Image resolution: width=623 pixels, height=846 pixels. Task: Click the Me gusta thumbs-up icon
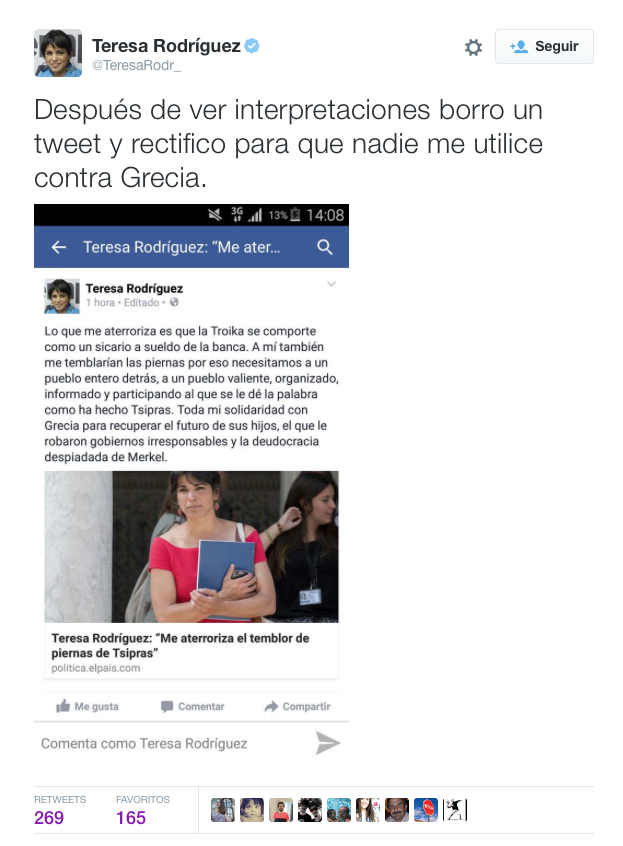(x=63, y=706)
